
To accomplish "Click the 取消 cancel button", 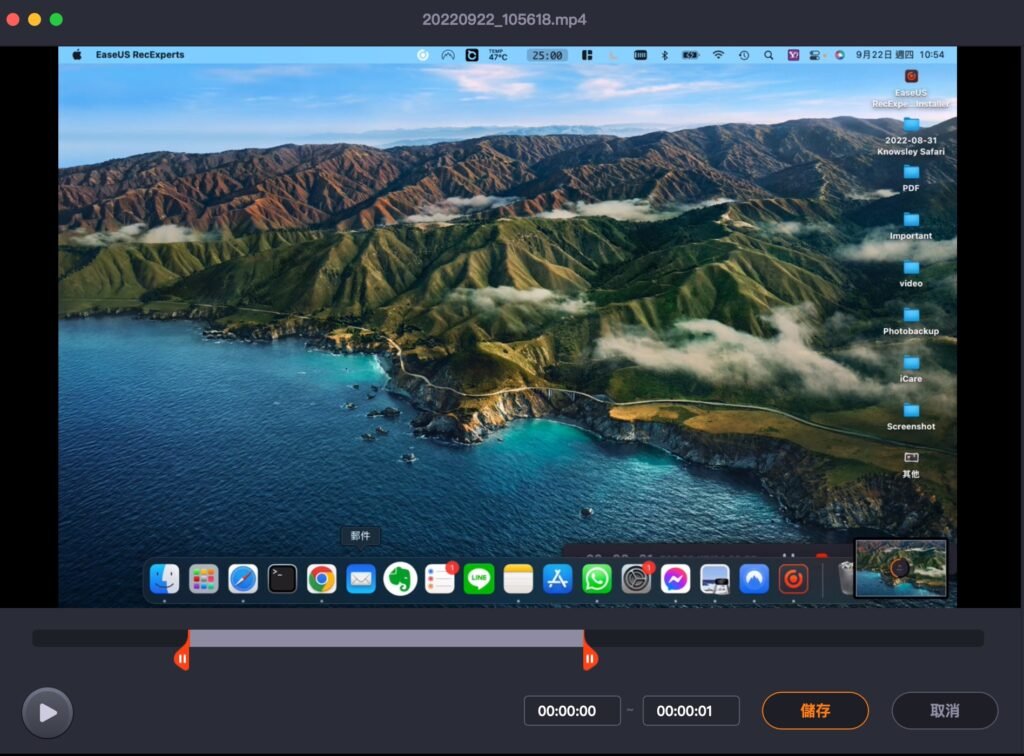I will (944, 710).
